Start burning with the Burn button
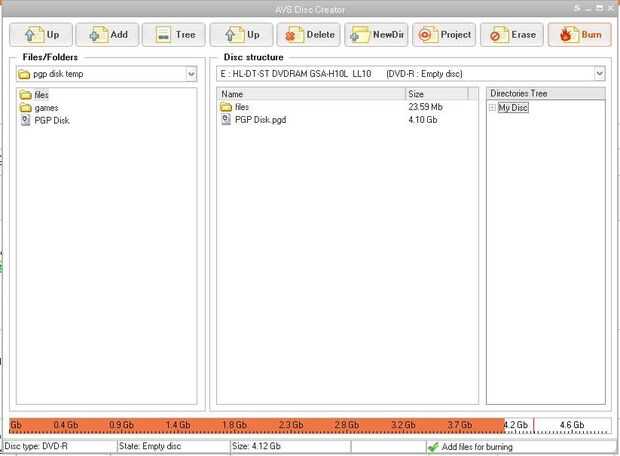Screen dimensions: 620x456 point(579,35)
